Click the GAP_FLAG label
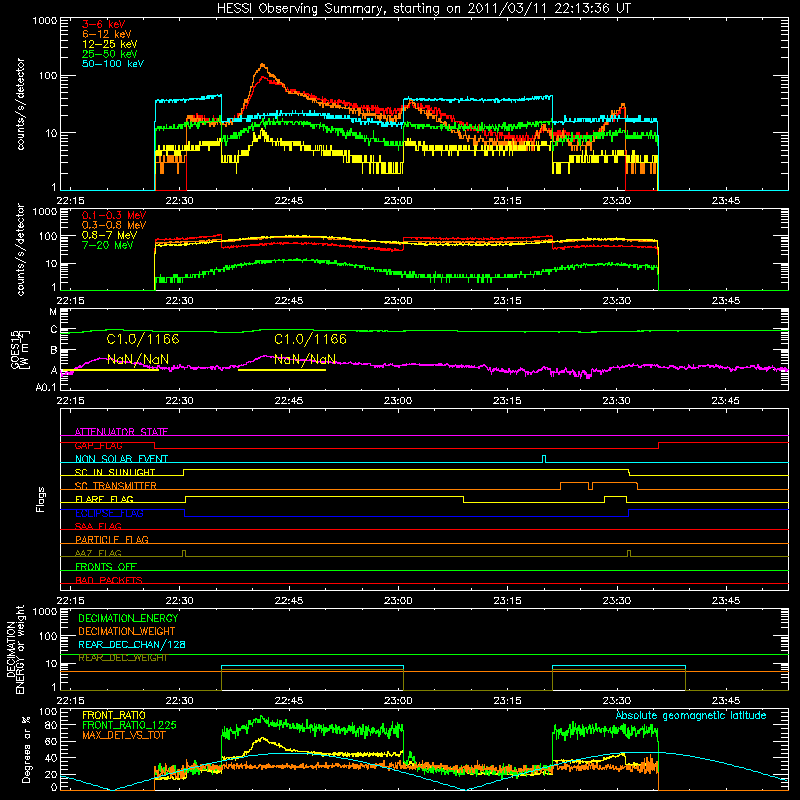 [x=98, y=445]
